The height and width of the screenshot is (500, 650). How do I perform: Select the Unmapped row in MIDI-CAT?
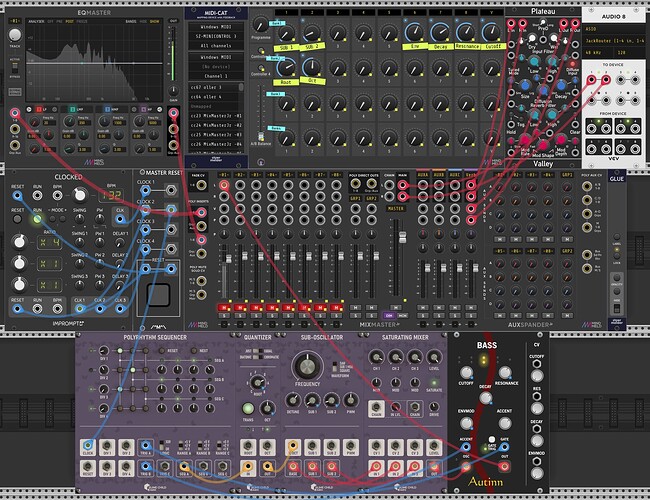pyautogui.click(x=213, y=107)
